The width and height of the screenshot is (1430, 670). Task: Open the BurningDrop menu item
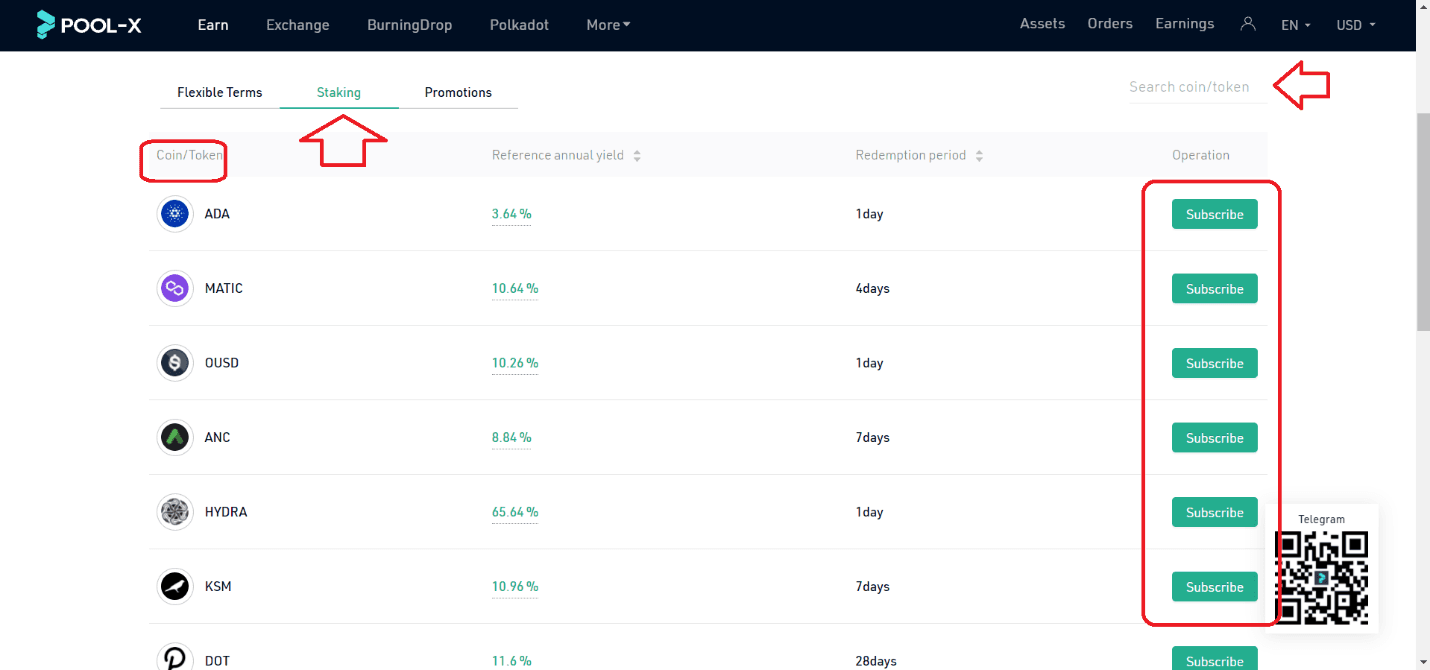click(x=410, y=25)
